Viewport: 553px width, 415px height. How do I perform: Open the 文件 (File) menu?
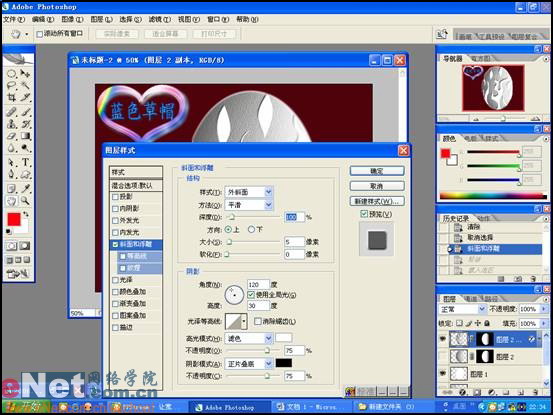[x=14, y=19]
